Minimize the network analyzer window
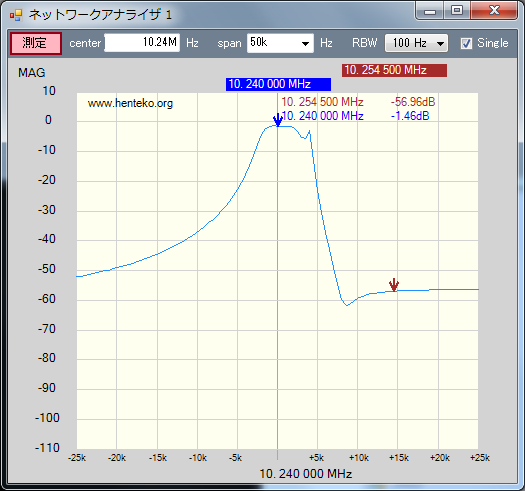Screen dimensions: 525x491 430,11
